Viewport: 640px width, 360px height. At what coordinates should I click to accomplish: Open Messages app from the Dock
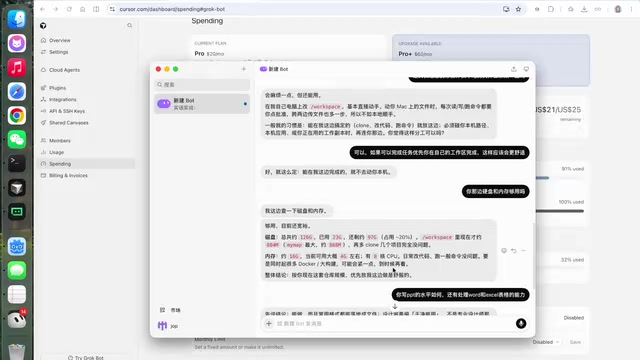pos(17,270)
